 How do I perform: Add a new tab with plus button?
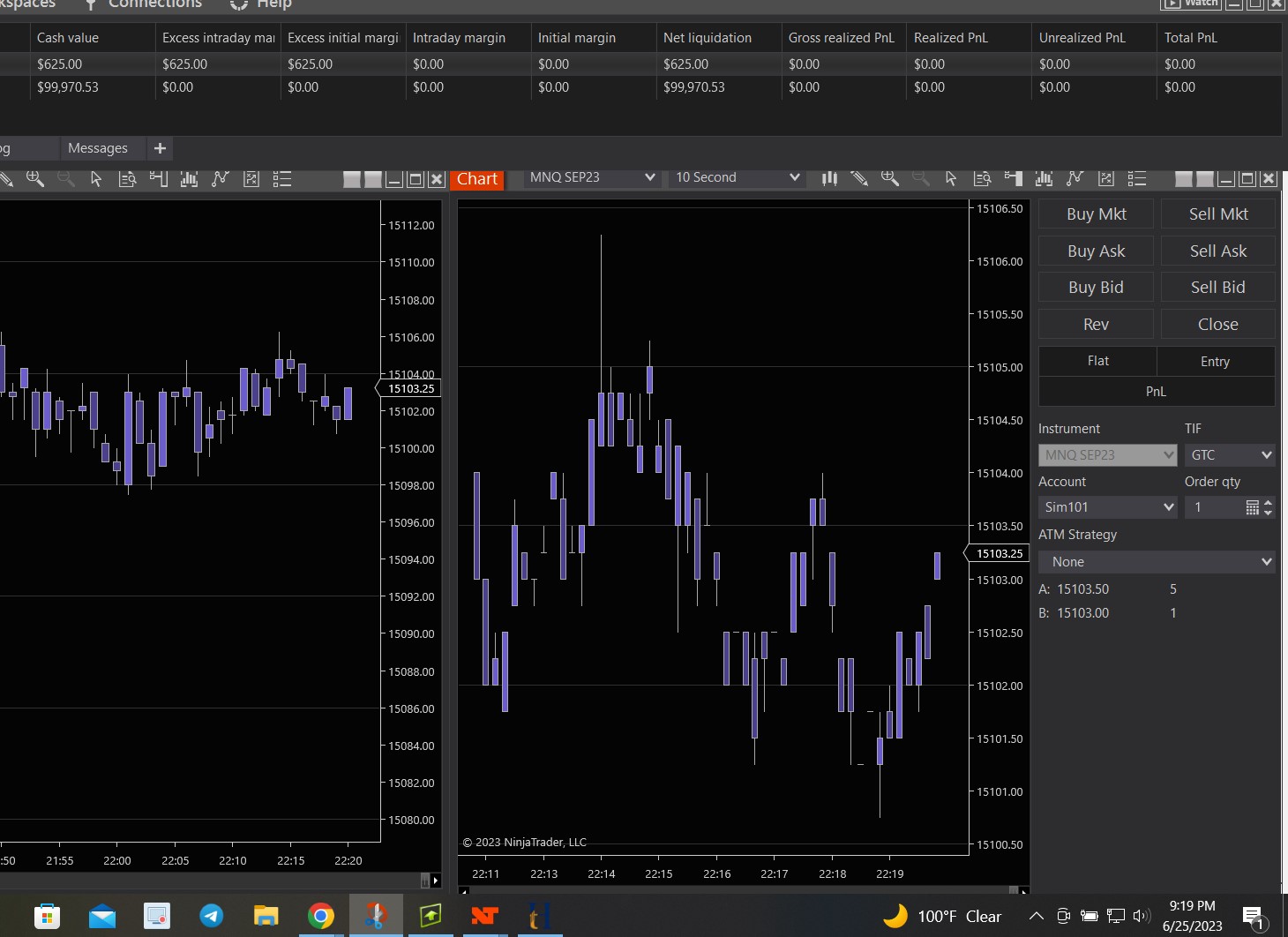160,148
